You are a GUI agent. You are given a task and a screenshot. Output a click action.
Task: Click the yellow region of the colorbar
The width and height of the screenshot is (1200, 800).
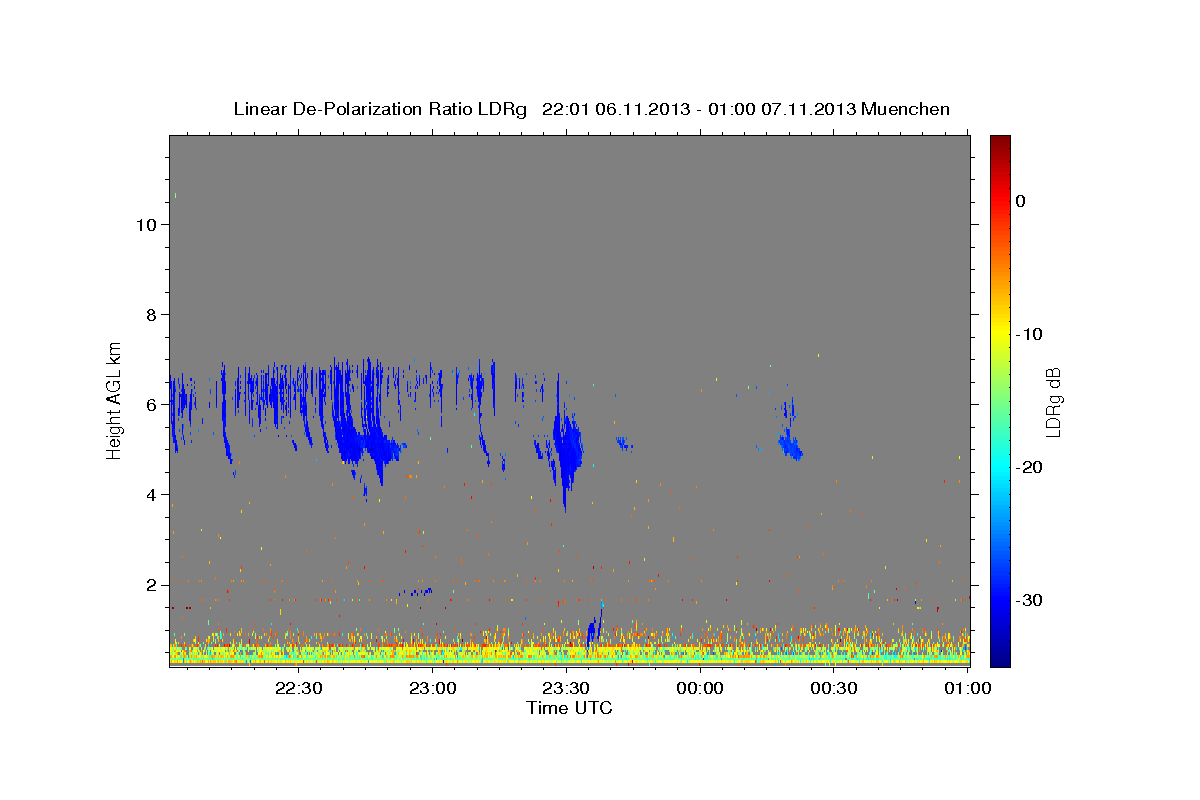[1000, 334]
